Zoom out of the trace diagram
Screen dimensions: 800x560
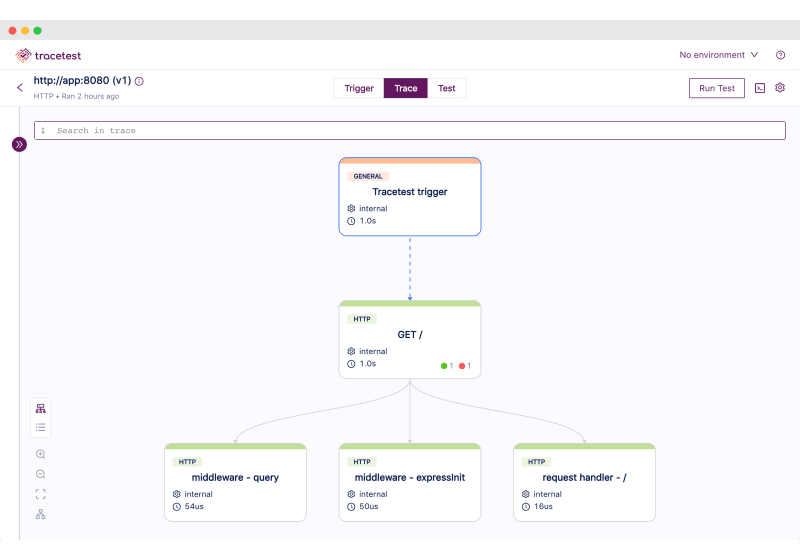click(x=41, y=474)
